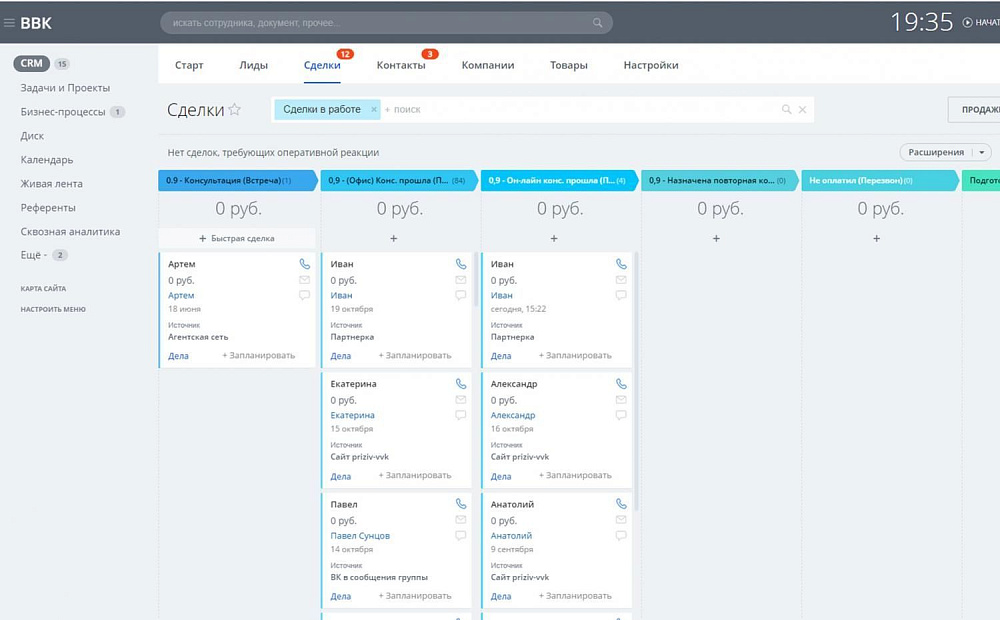The height and width of the screenshot is (620, 1000).
Task: Open the Контакты tab
Action: (x=400, y=65)
